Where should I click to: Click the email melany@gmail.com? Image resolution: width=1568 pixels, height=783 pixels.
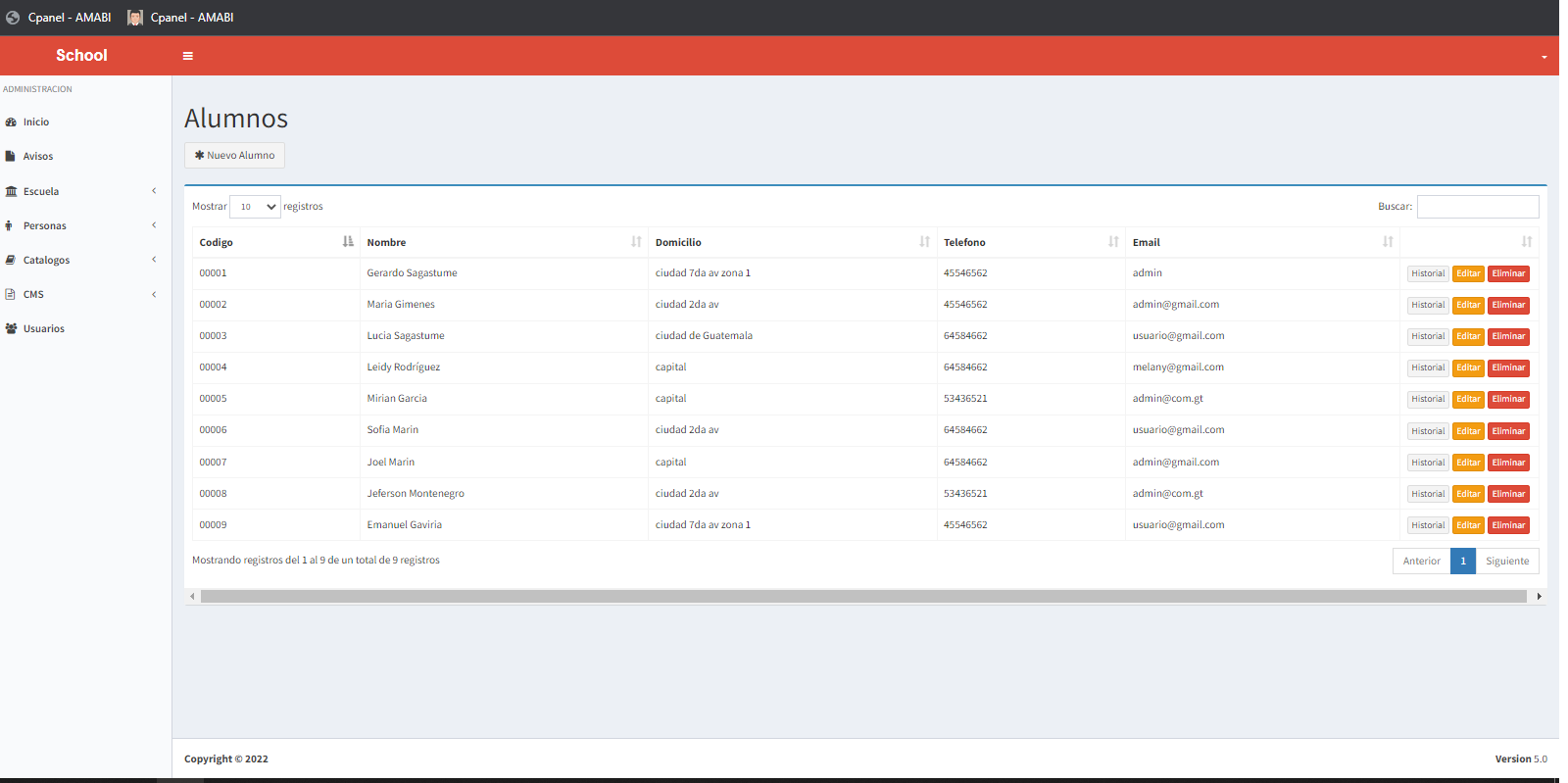click(1178, 367)
